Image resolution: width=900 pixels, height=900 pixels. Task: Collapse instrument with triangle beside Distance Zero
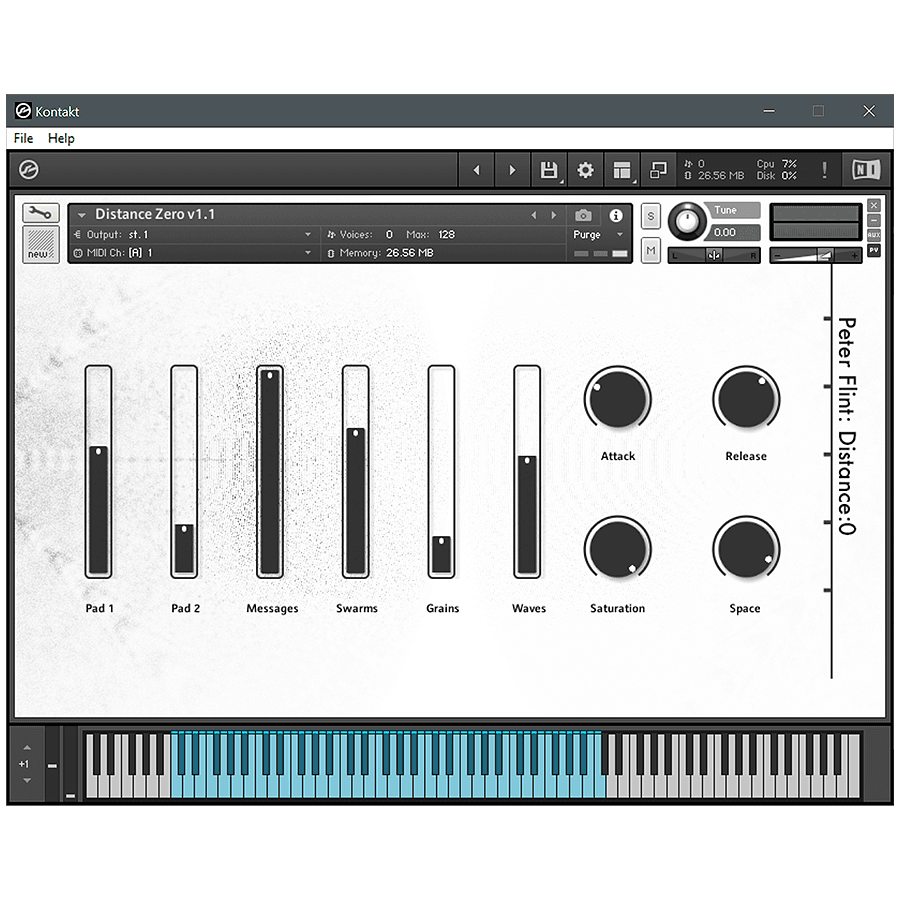[82, 215]
